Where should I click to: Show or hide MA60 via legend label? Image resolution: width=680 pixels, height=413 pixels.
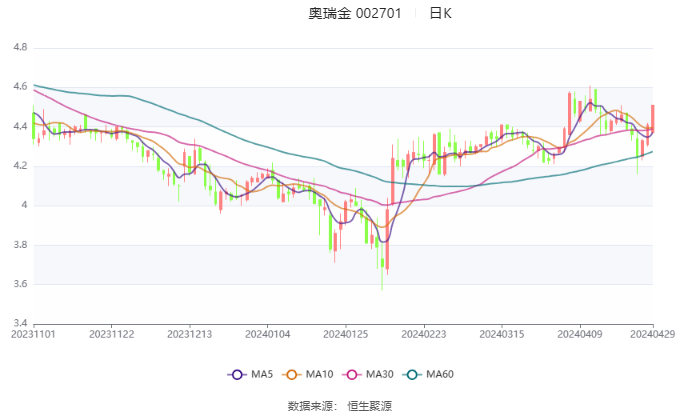(x=440, y=374)
